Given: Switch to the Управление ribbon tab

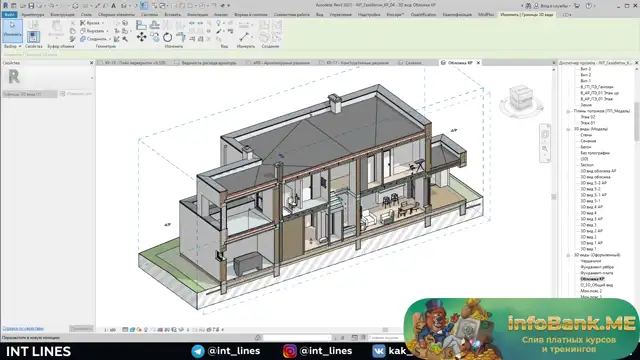Looking at the screenshot, I should click(x=340, y=14).
